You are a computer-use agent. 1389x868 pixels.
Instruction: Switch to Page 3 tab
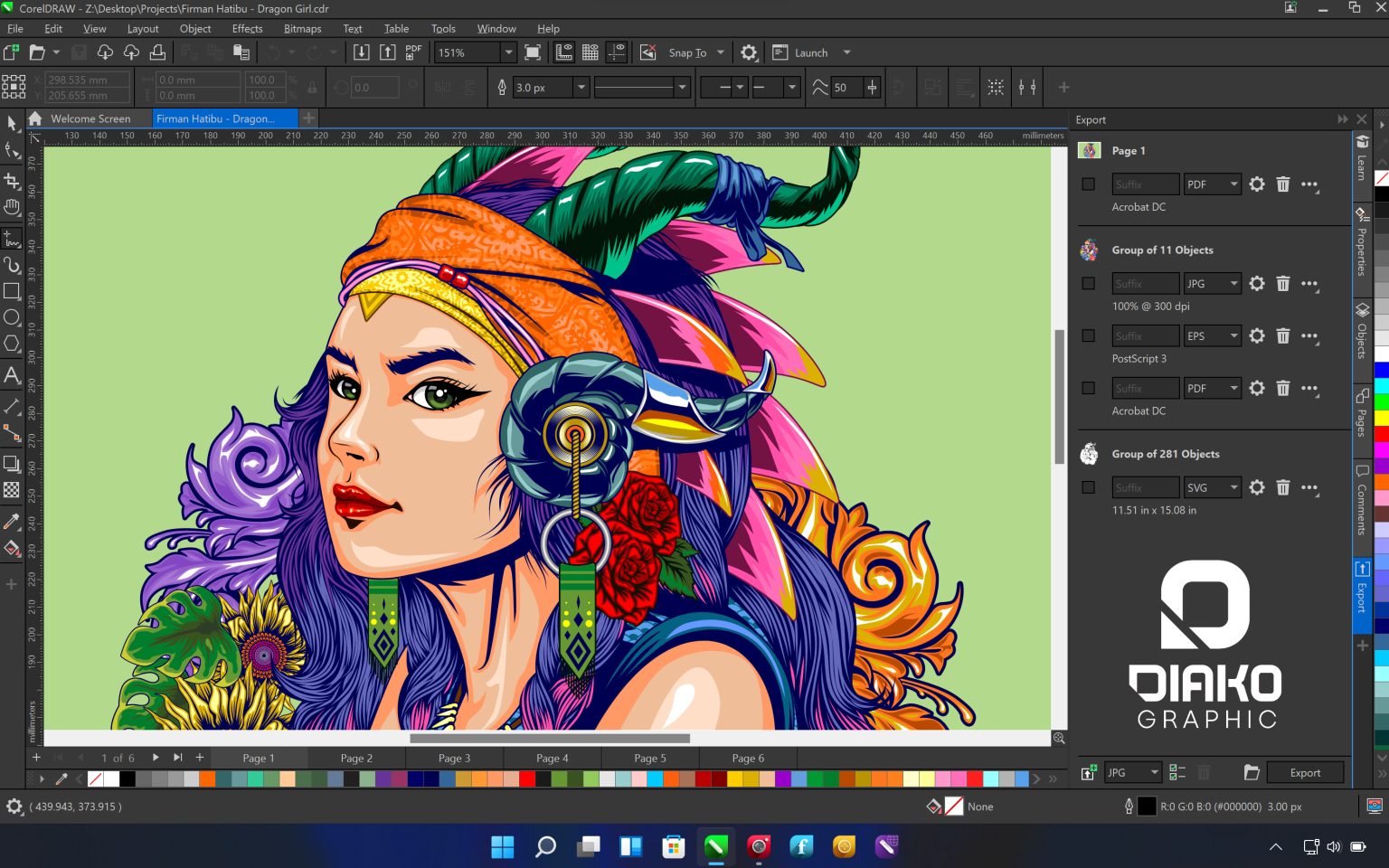(x=454, y=758)
